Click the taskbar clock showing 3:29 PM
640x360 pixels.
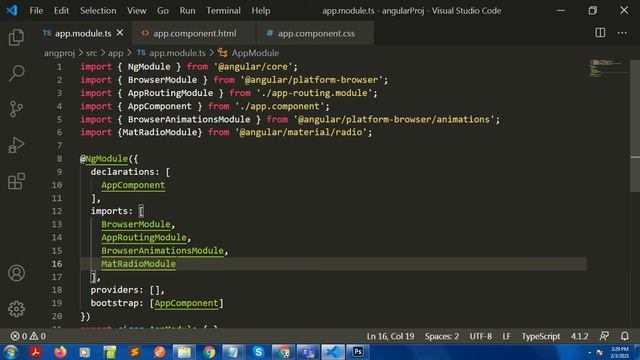[x=619, y=352]
